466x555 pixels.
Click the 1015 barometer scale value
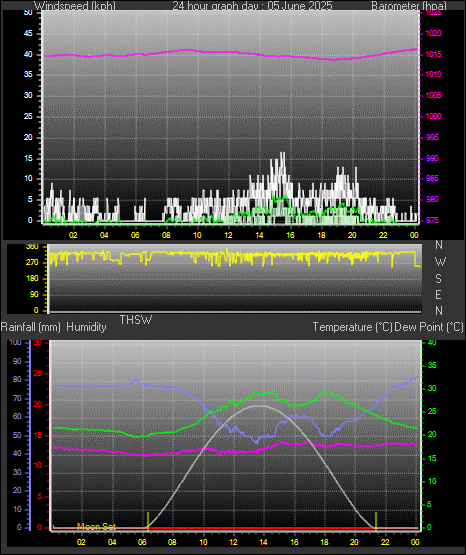(x=434, y=54)
